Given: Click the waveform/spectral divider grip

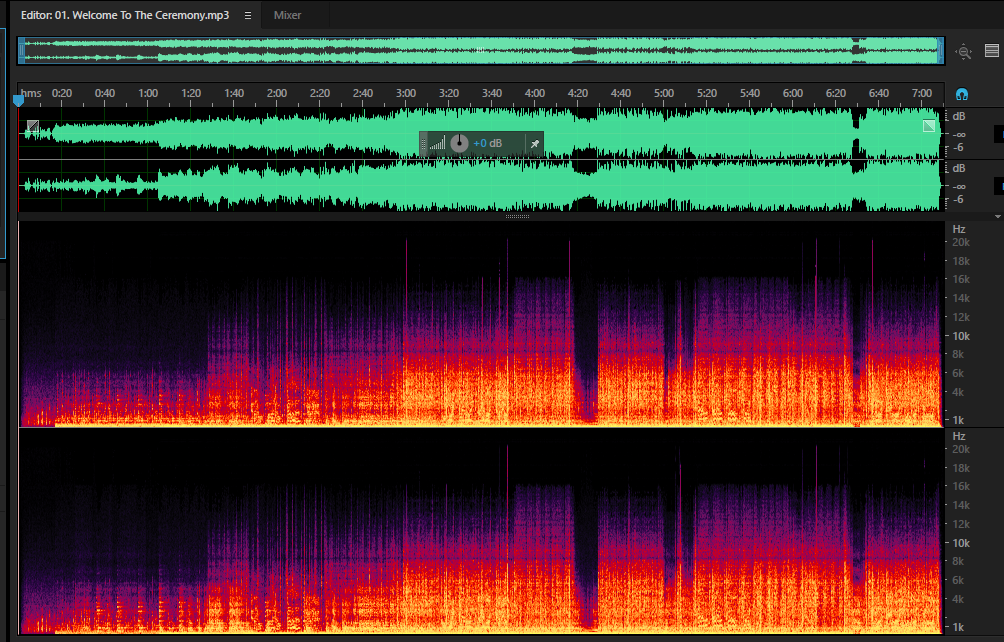Looking at the screenshot, I should (x=517, y=216).
